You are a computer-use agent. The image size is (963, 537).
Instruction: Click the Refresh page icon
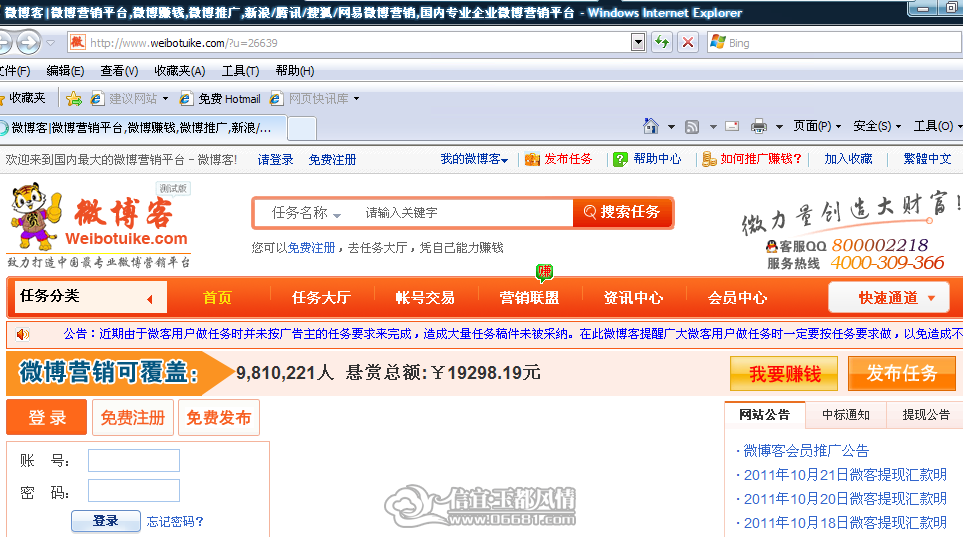(x=661, y=42)
